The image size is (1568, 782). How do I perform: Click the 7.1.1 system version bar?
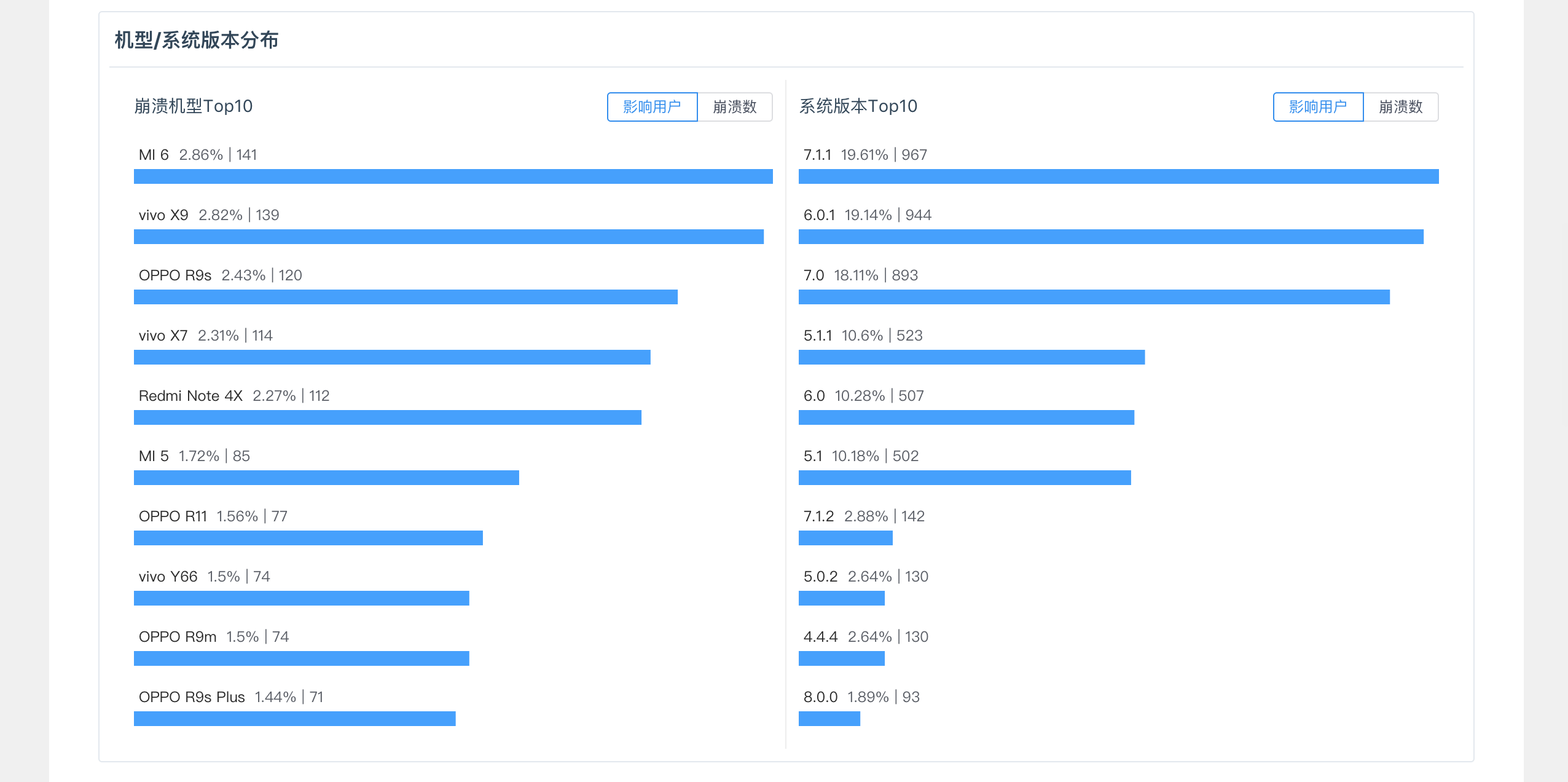pyautogui.click(x=1118, y=176)
